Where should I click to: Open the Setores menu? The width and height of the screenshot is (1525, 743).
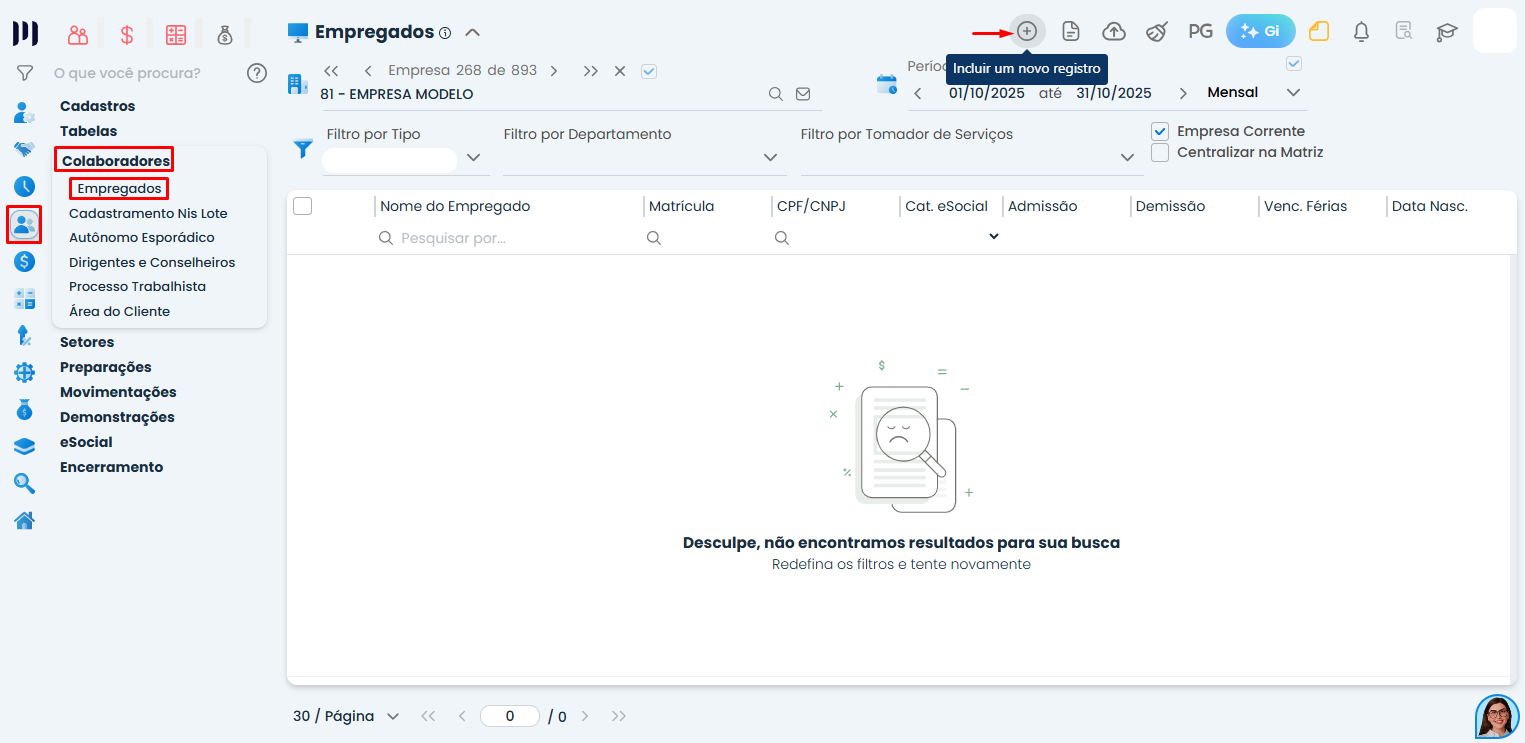[87, 342]
